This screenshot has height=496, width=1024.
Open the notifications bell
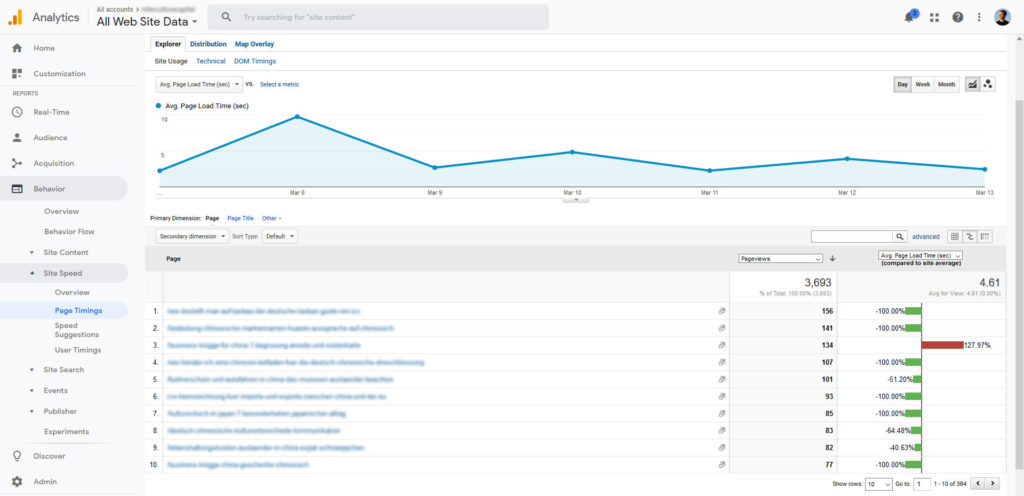(909, 17)
